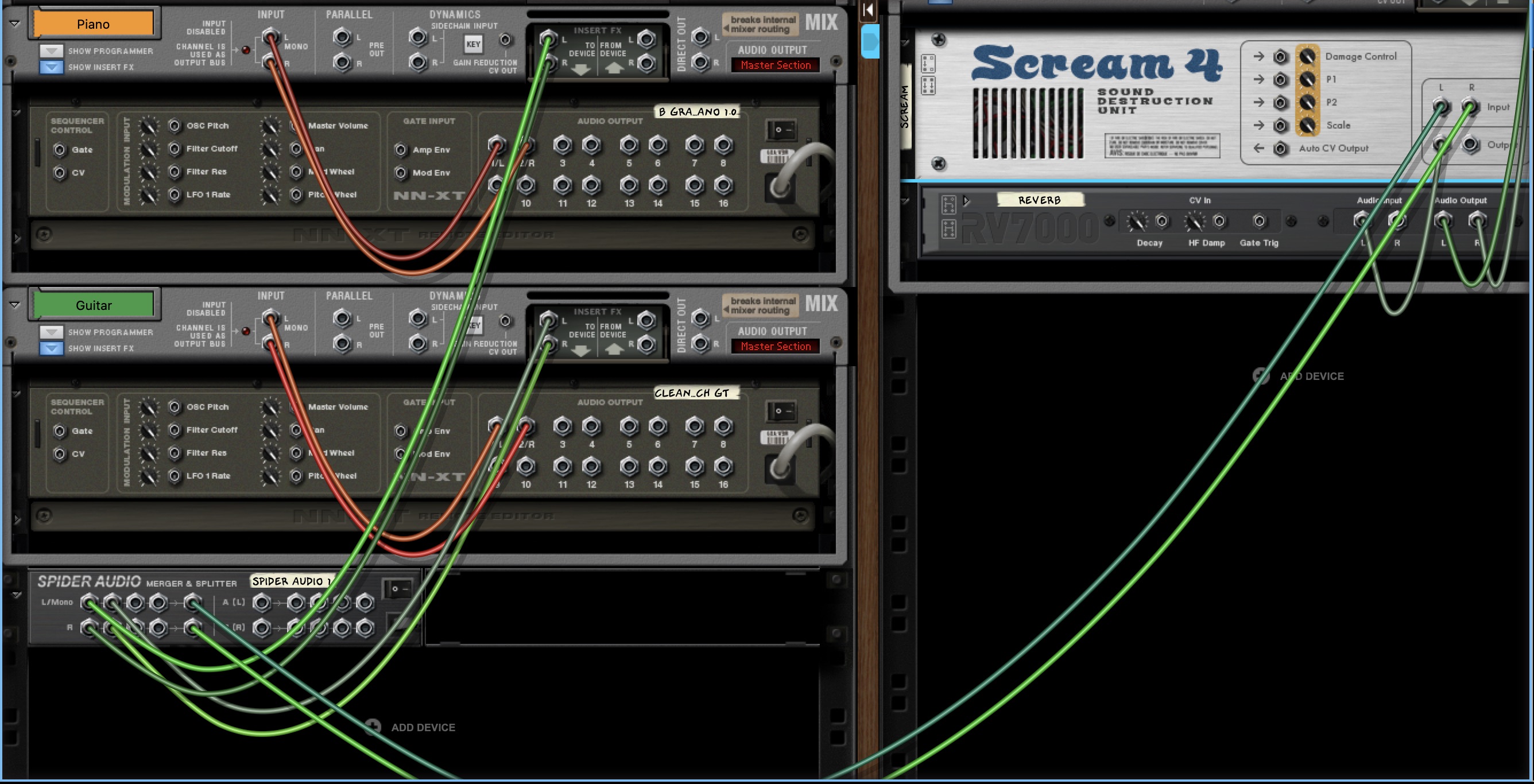Viewport: 1534px width, 784px height.
Task: Fold the Piano NN-XT device
Action: 16,112
